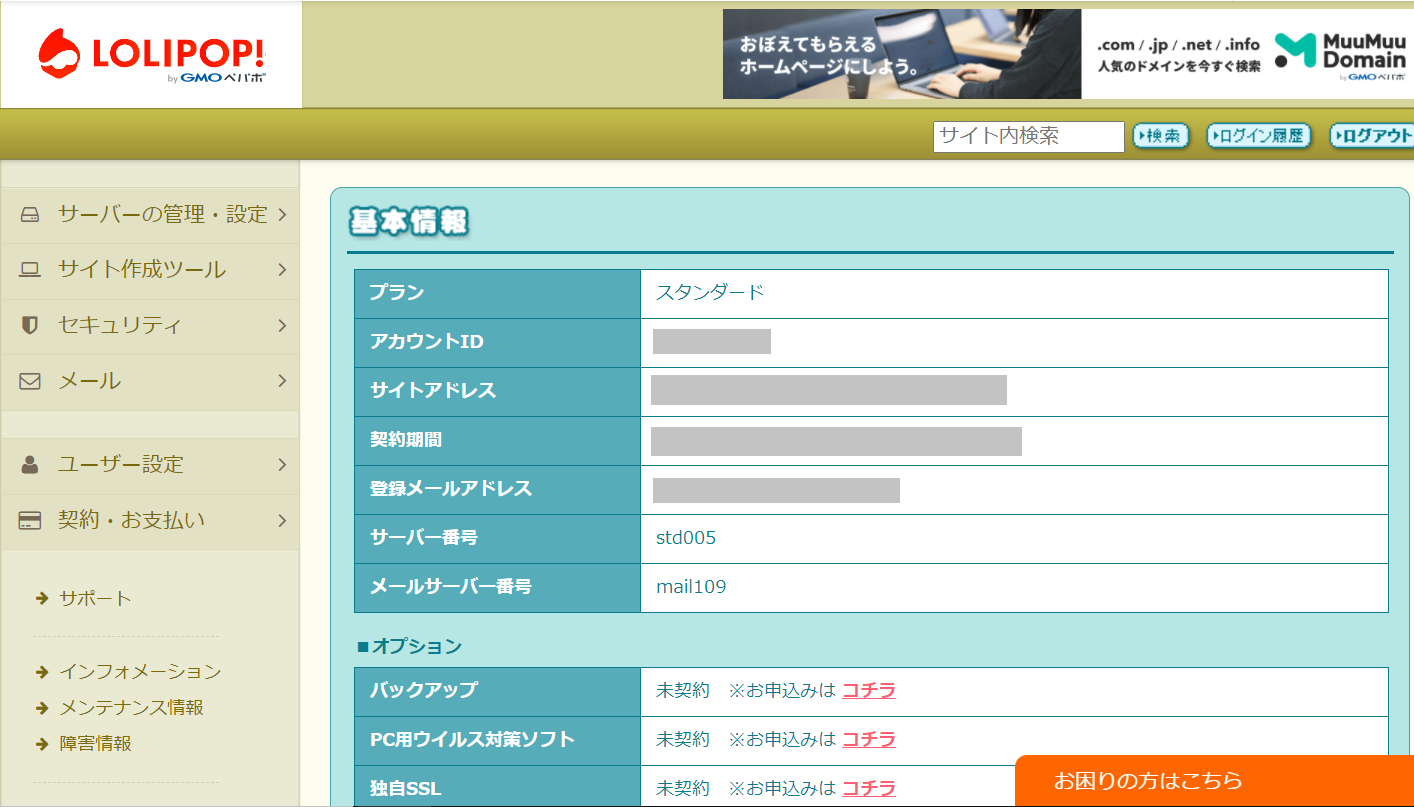Click the スタンダード plan value
This screenshot has width=1414, height=807.
[x=710, y=293]
